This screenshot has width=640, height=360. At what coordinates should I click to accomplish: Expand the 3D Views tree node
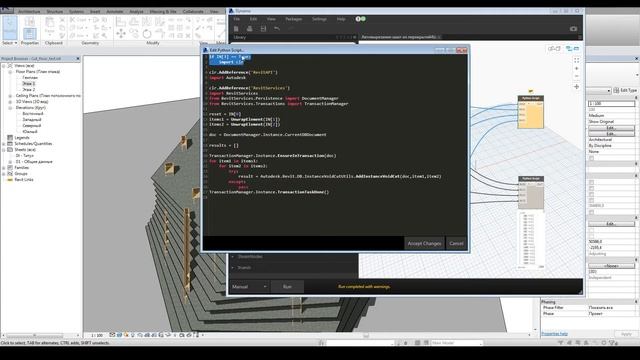click(x=10, y=102)
